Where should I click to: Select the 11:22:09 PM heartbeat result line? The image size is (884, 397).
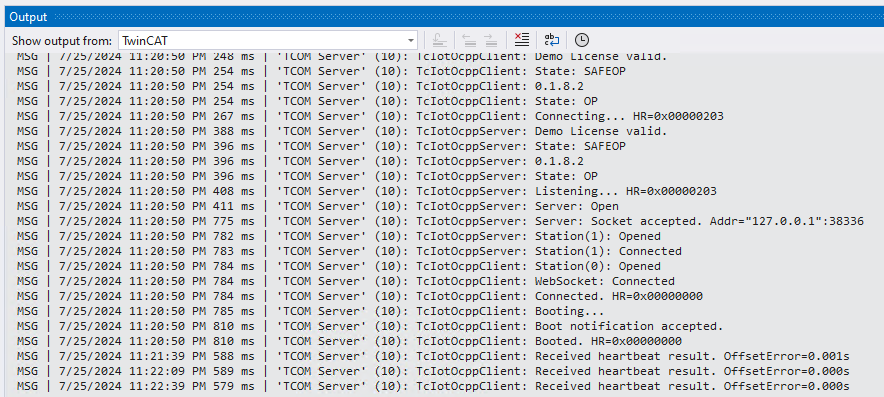(x=434, y=371)
